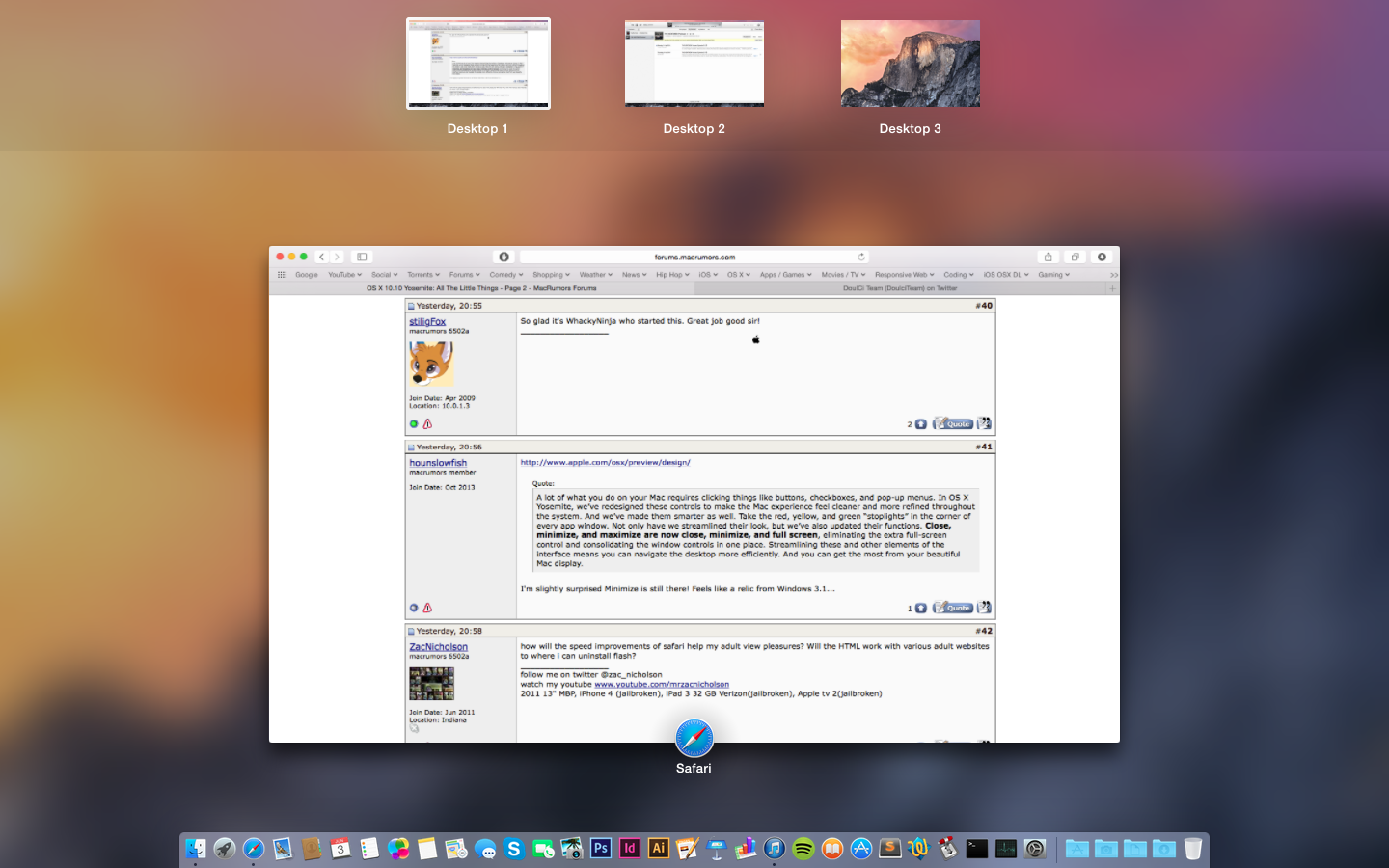This screenshot has width=1389, height=868.
Task: Expand the Forums bookmarks folder
Action: pos(464,275)
